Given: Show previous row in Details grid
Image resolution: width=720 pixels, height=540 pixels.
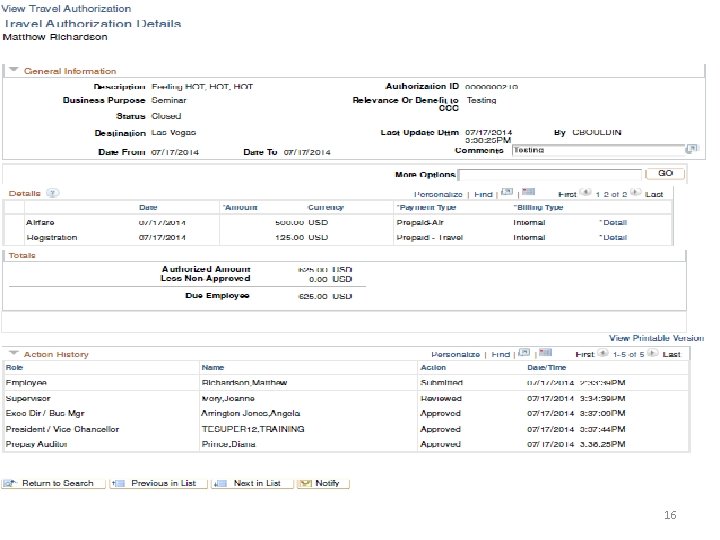Looking at the screenshot, I should (x=585, y=192).
